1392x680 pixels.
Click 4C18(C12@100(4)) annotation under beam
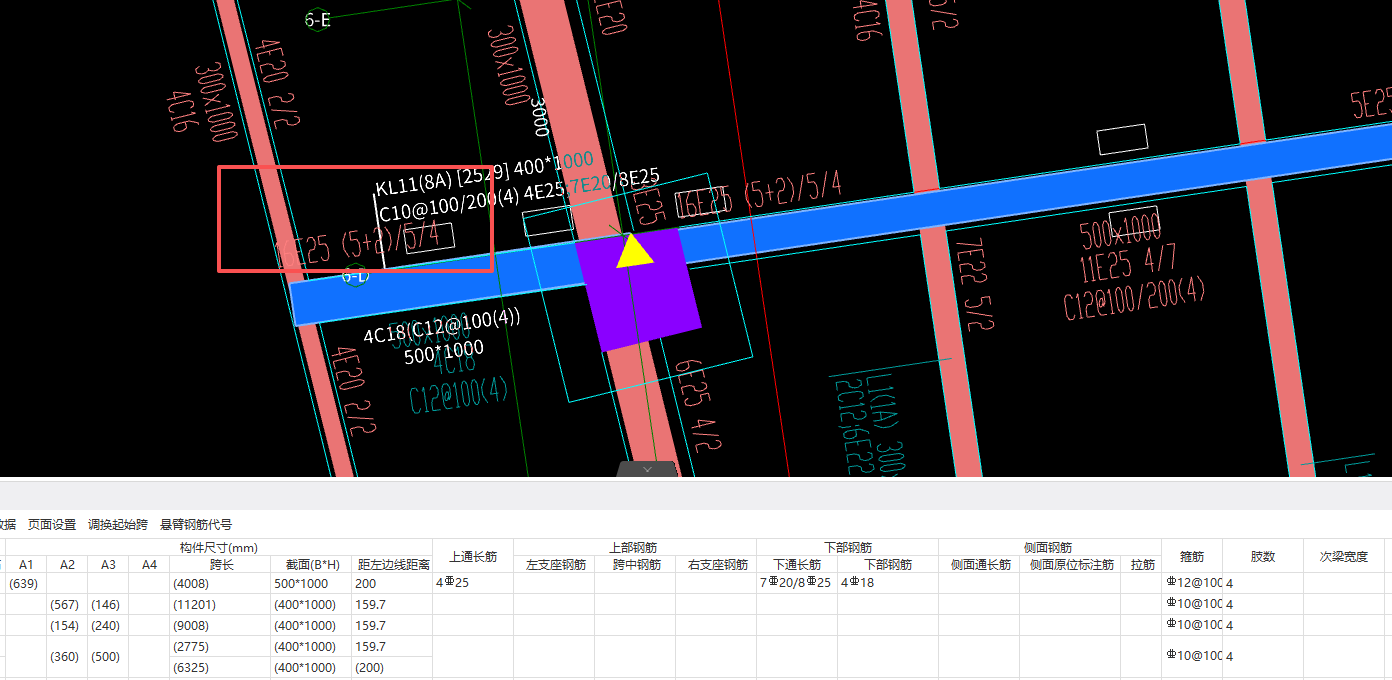[x=442, y=327]
